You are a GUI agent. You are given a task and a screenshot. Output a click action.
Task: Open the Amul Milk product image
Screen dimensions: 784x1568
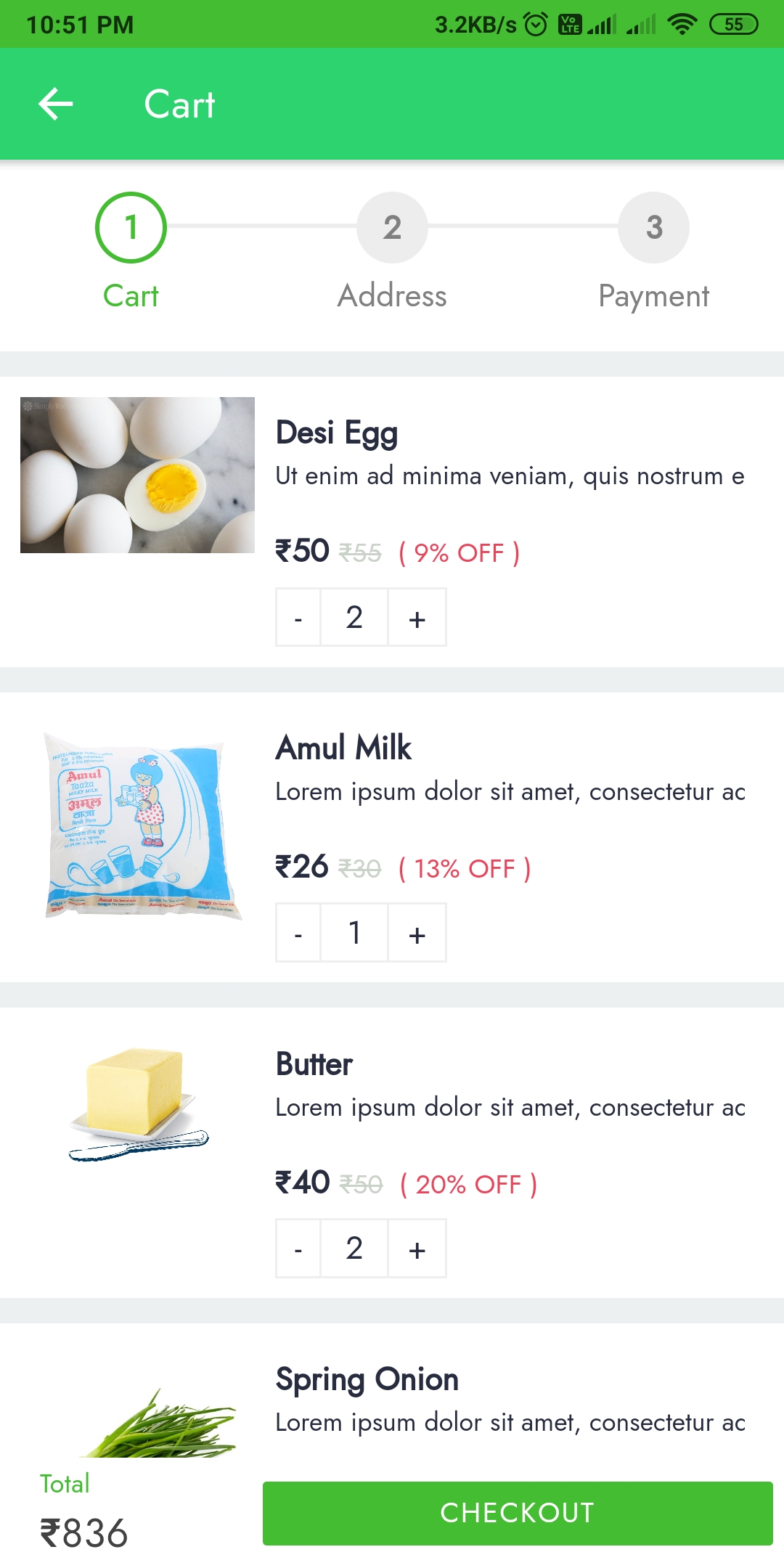coord(141,826)
